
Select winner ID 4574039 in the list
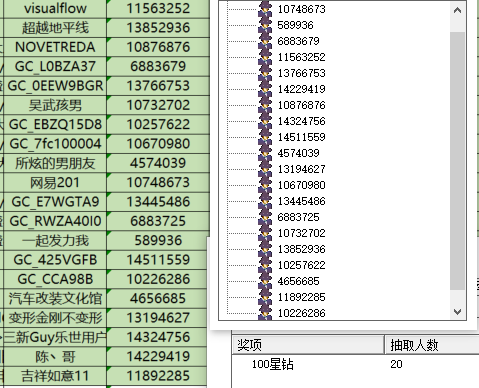(299, 153)
